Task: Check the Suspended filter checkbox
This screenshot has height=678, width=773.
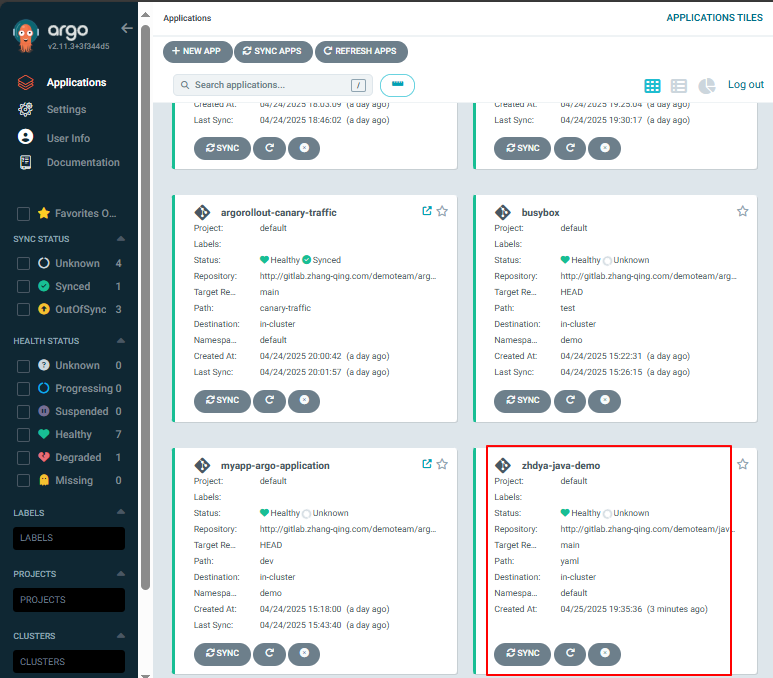Action: click(23, 412)
